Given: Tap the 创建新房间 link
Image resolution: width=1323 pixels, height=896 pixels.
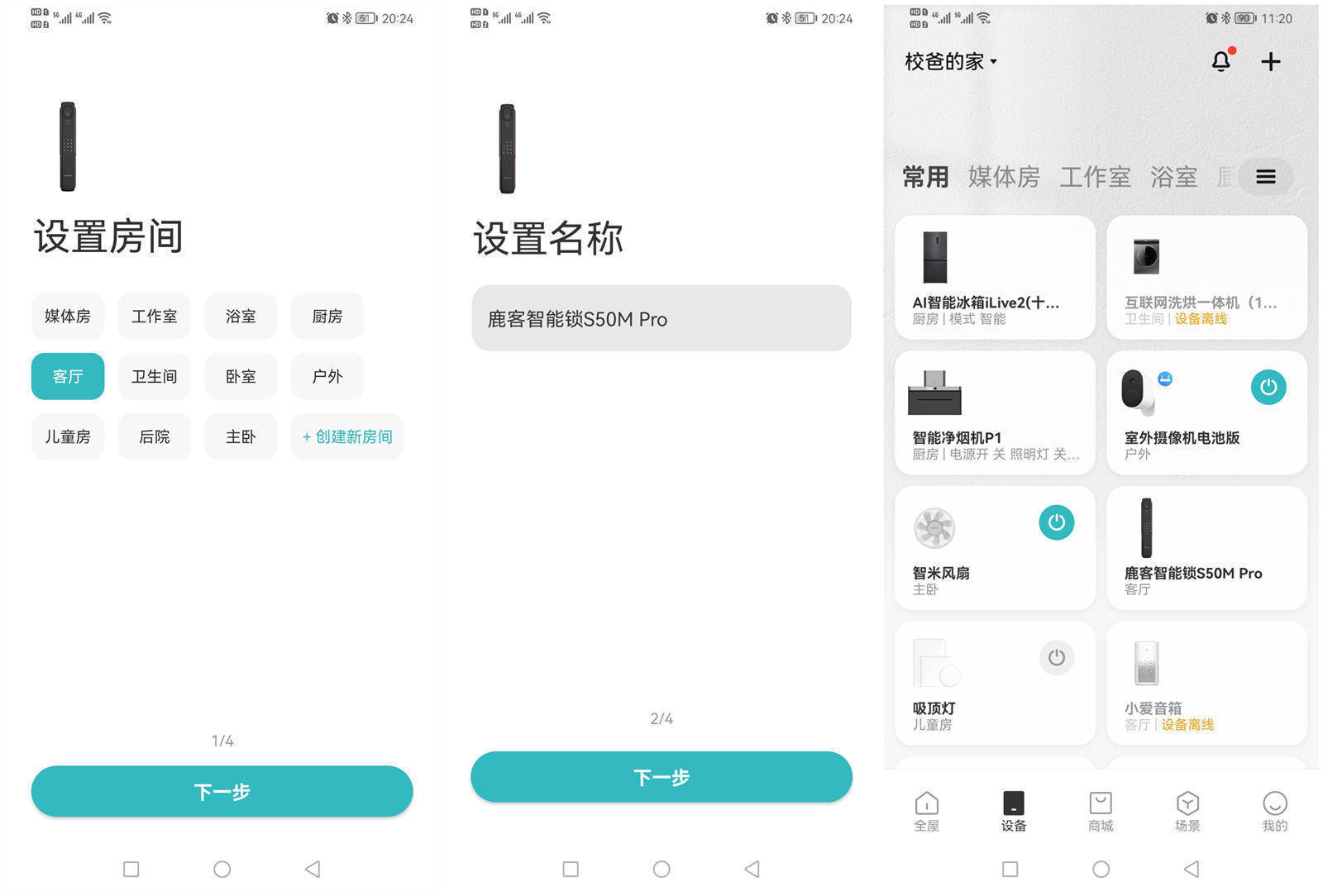Looking at the screenshot, I should click(x=347, y=436).
